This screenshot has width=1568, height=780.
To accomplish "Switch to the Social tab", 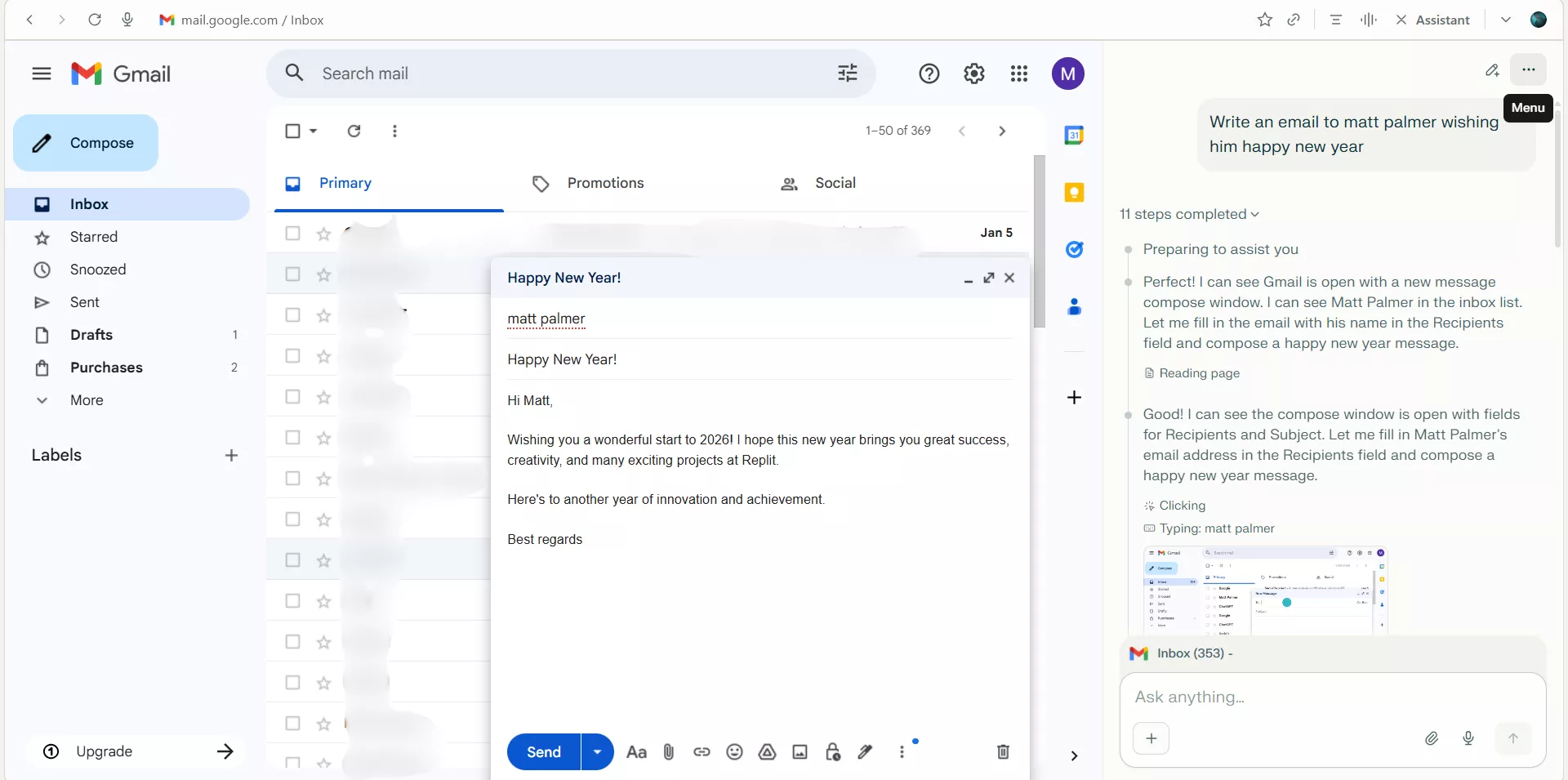I will pyautogui.click(x=834, y=183).
